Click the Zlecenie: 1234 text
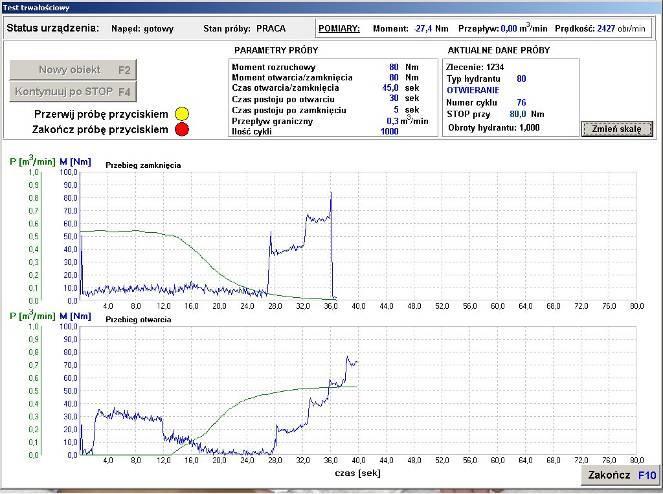Image resolution: width=663 pixels, height=494 pixels. 475,67
